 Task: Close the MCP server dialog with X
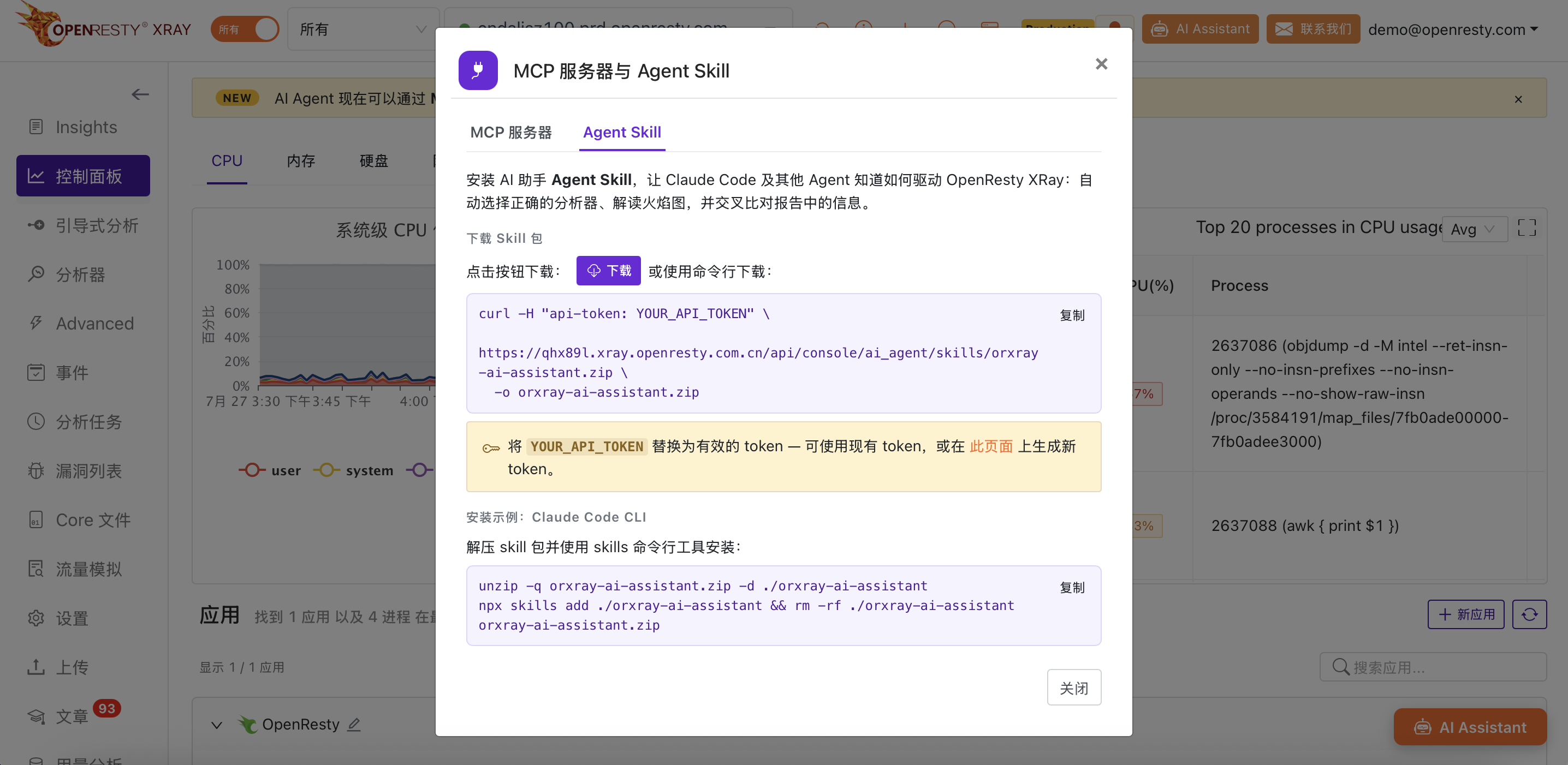(x=1101, y=64)
